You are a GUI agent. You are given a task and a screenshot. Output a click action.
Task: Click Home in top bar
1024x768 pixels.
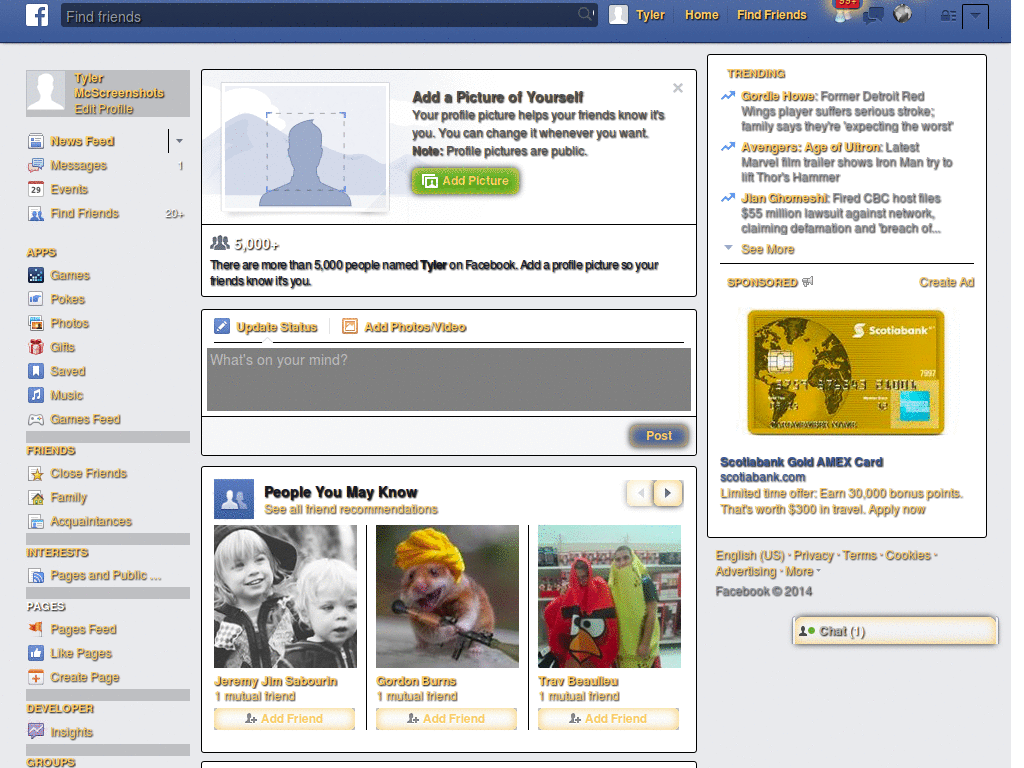click(x=701, y=15)
